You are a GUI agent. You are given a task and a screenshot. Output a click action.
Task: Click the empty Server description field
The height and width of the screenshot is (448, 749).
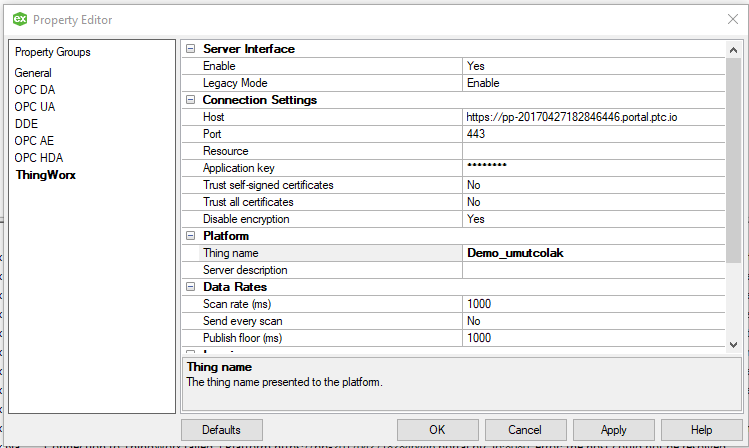pyautogui.click(x=594, y=270)
